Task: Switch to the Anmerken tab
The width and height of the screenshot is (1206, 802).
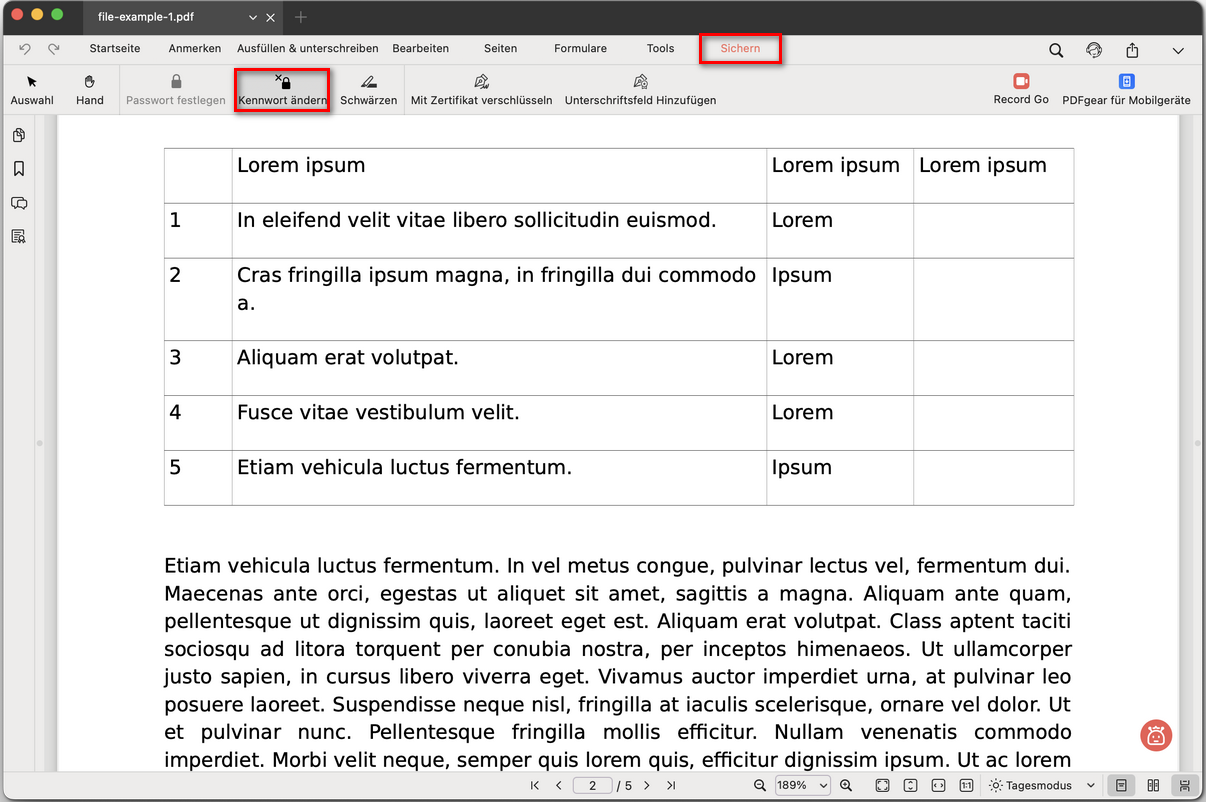Action: coord(194,48)
